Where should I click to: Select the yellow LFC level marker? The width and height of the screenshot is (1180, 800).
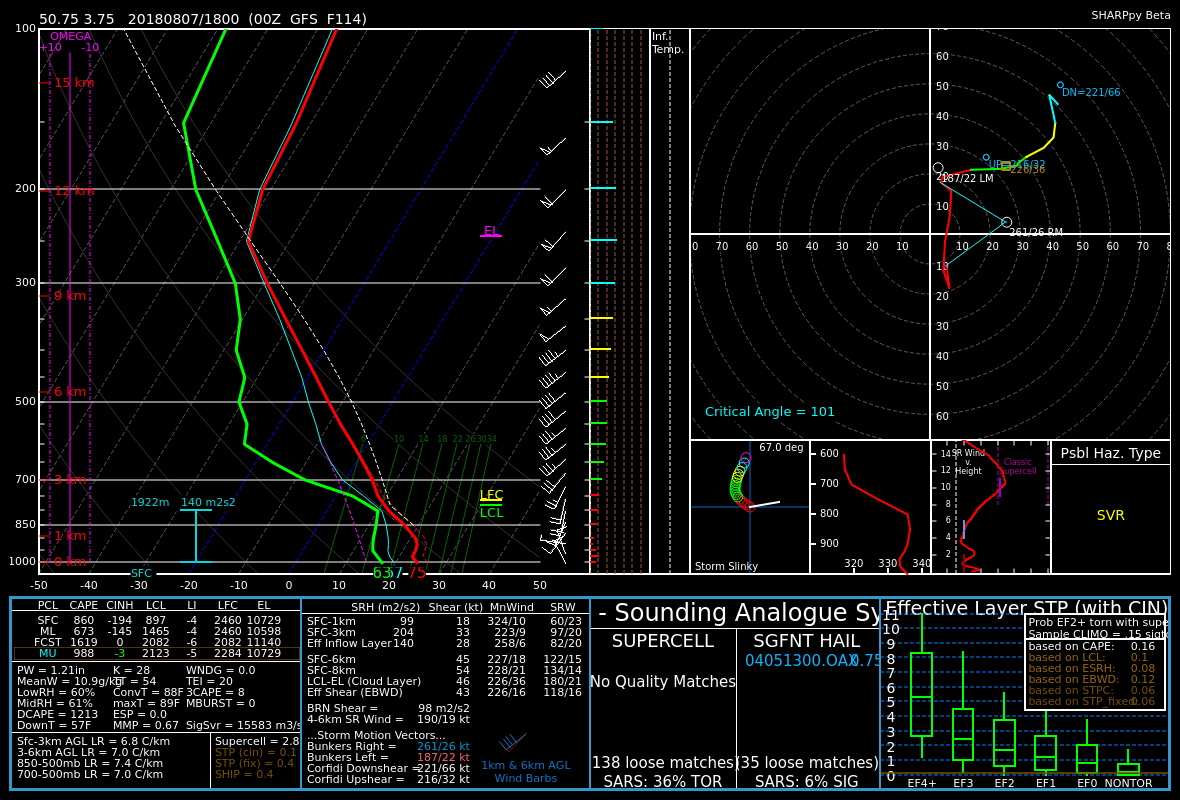pos(491,495)
